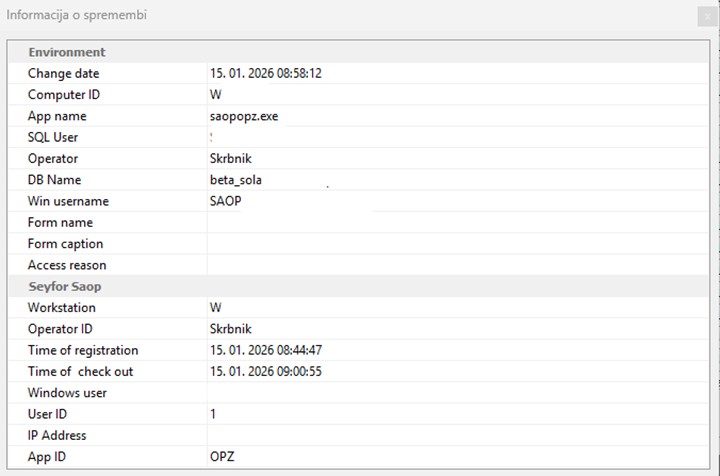
Task: Click the SQL User row
Action: (53, 137)
